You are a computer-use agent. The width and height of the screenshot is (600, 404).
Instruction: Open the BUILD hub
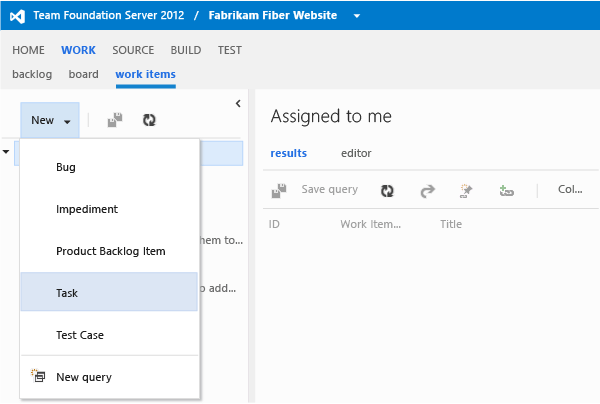point(186,50)
